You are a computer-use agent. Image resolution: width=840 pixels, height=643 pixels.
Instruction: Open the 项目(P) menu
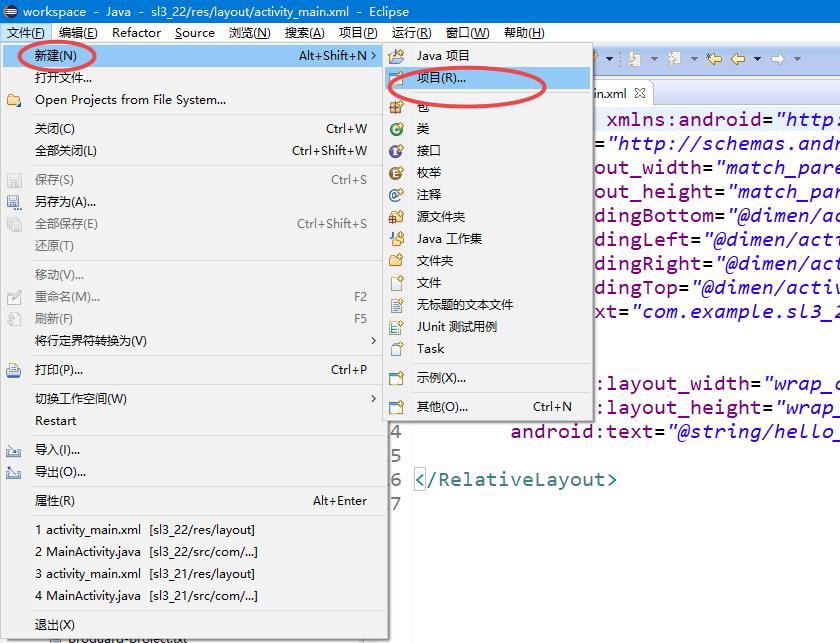[x=358, y=33]
